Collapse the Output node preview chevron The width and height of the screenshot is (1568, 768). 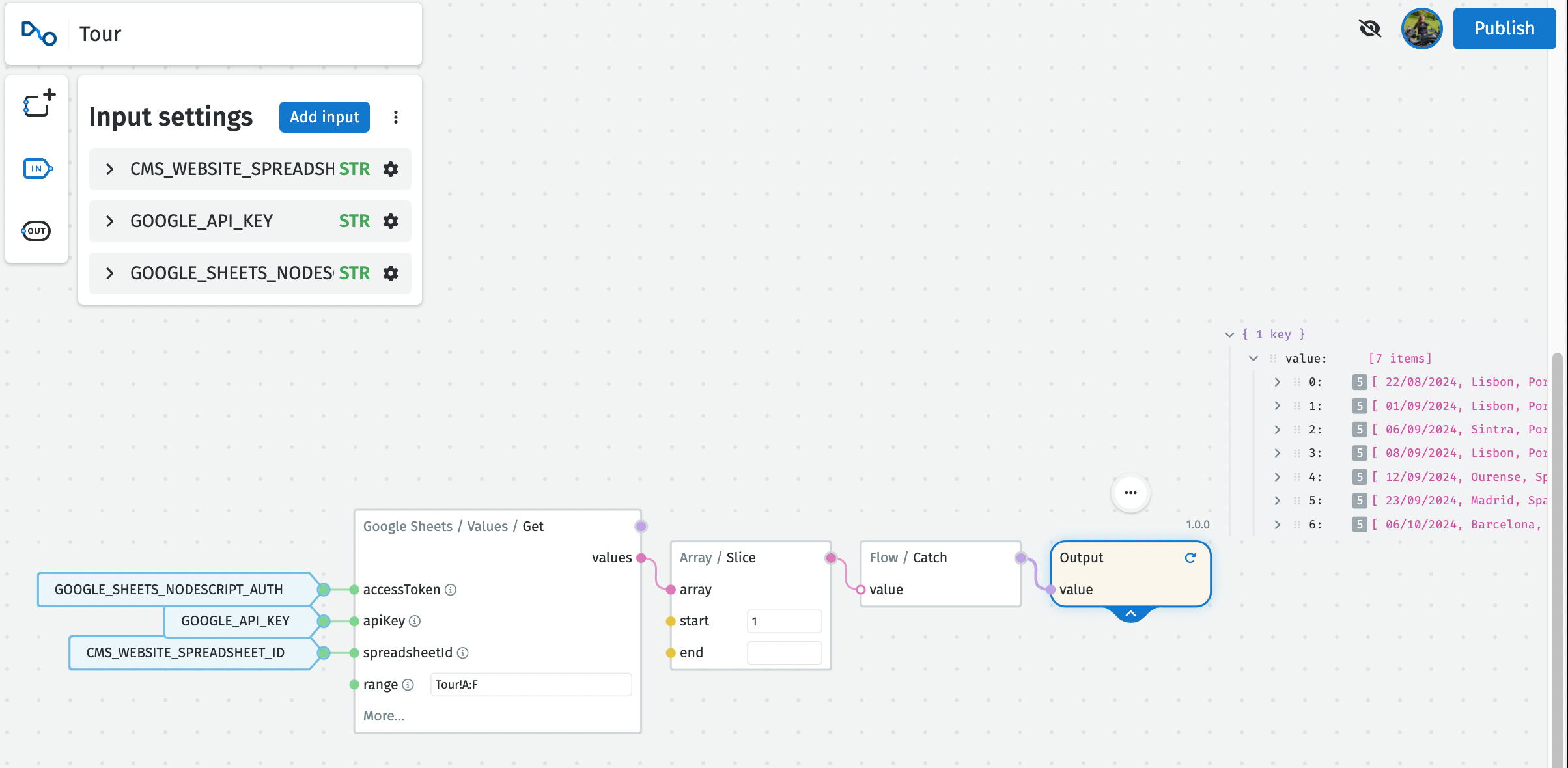(x=1131, y=614)
